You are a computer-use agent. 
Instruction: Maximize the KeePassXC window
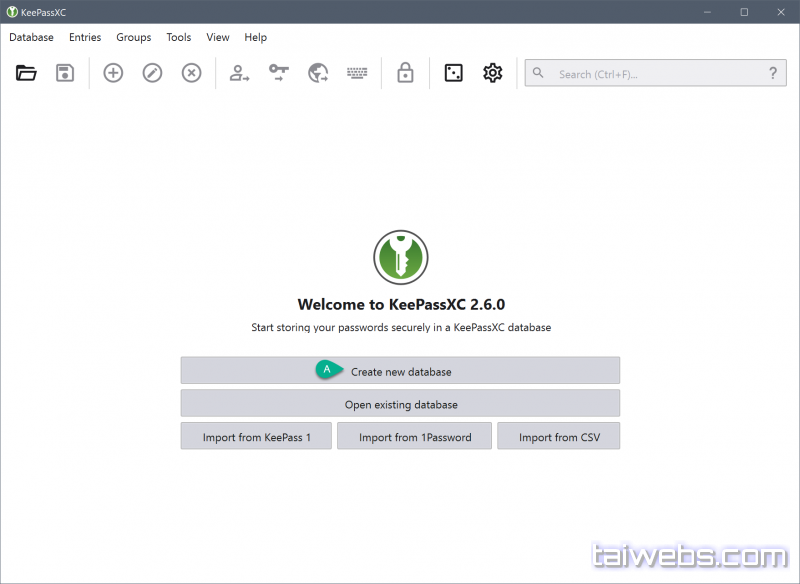pos(744,12)
